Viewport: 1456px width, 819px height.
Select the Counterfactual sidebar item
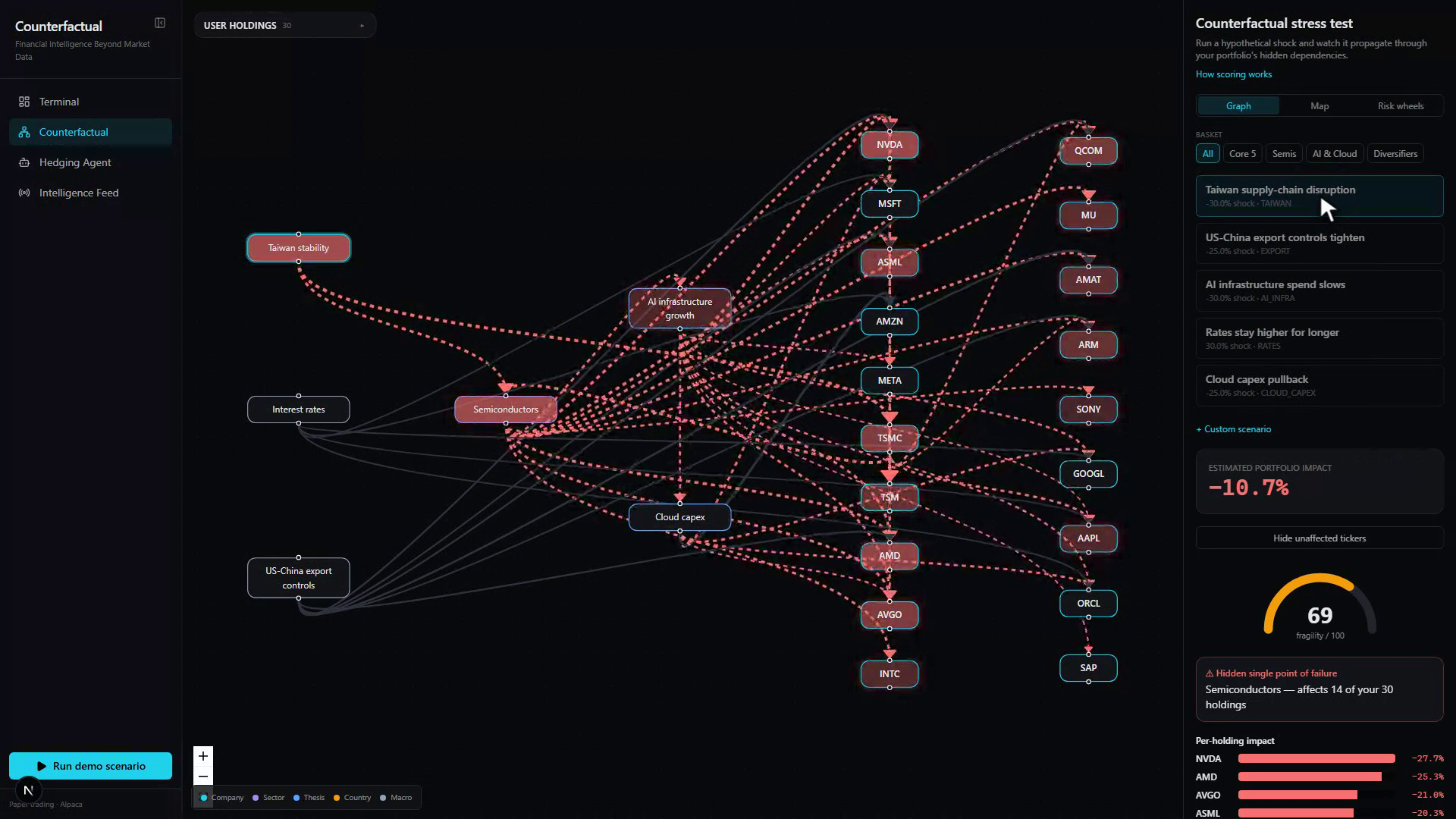(90, 132)
